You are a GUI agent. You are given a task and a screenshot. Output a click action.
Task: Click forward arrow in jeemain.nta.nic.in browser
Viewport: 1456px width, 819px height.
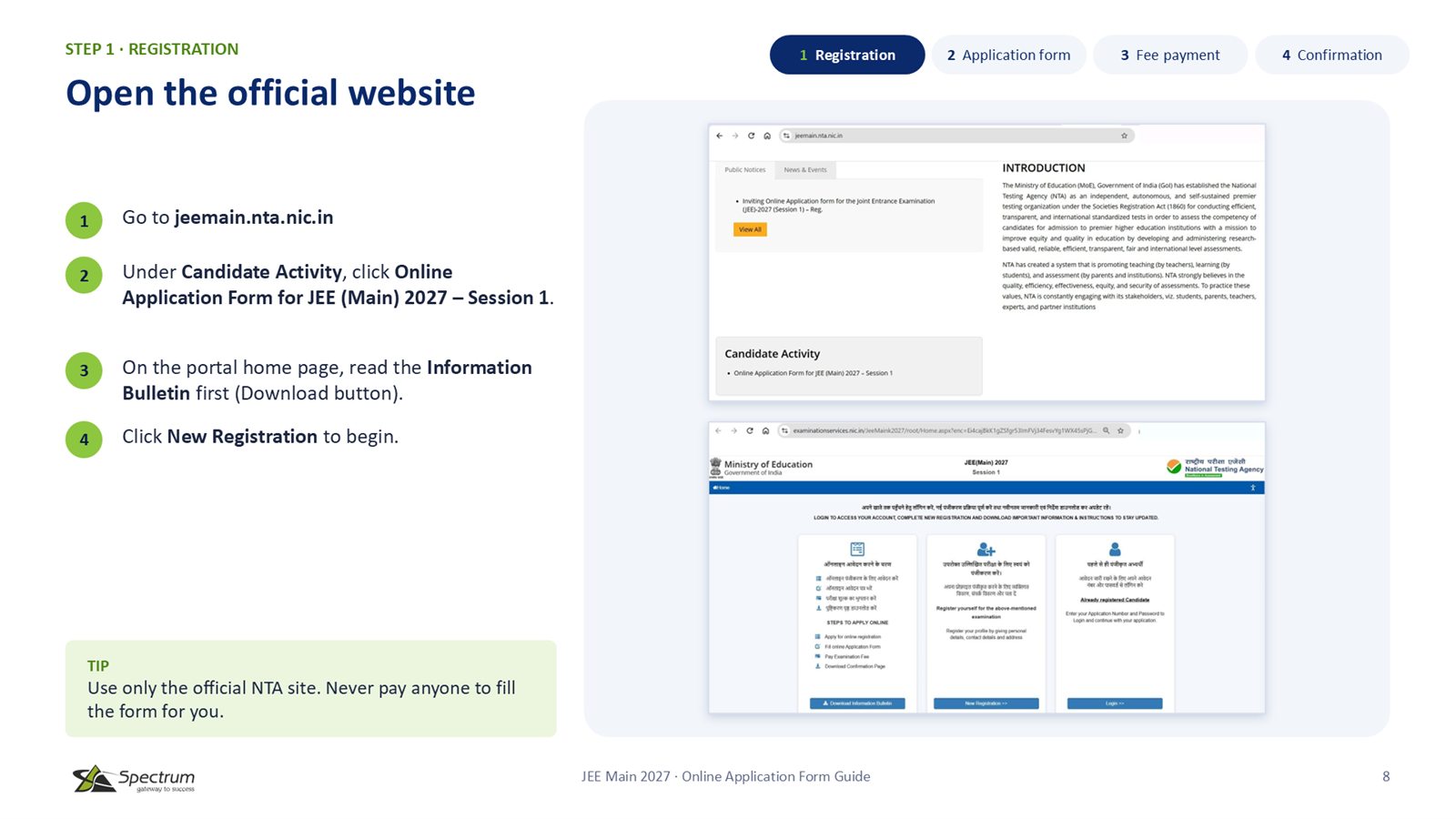(735, 136)
